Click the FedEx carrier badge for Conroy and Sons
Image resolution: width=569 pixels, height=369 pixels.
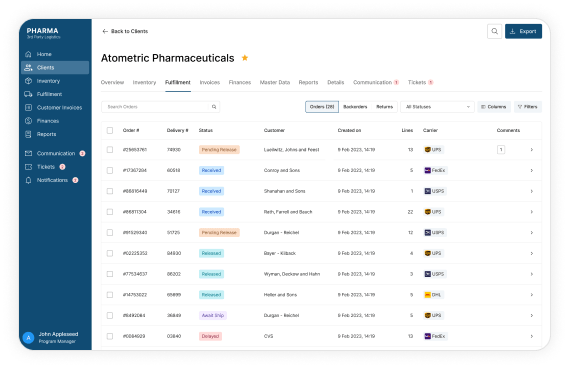click(435, 170)
